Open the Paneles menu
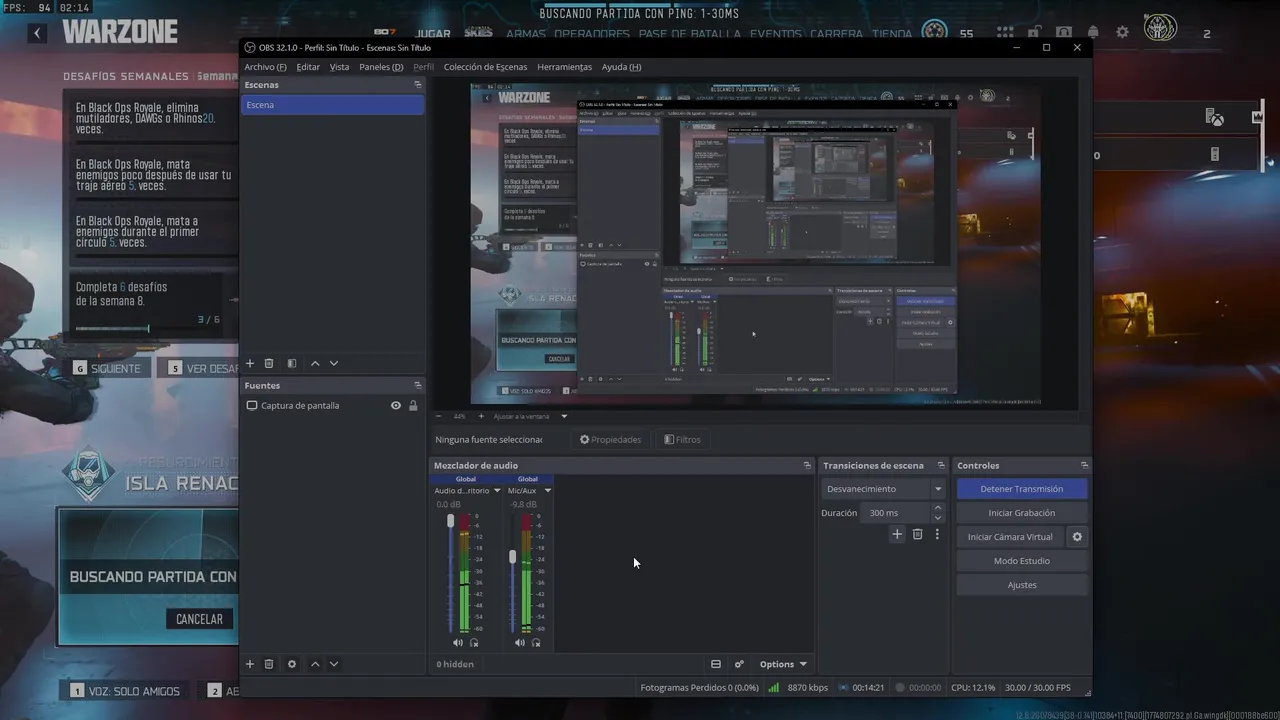 (x=381, y=67)
